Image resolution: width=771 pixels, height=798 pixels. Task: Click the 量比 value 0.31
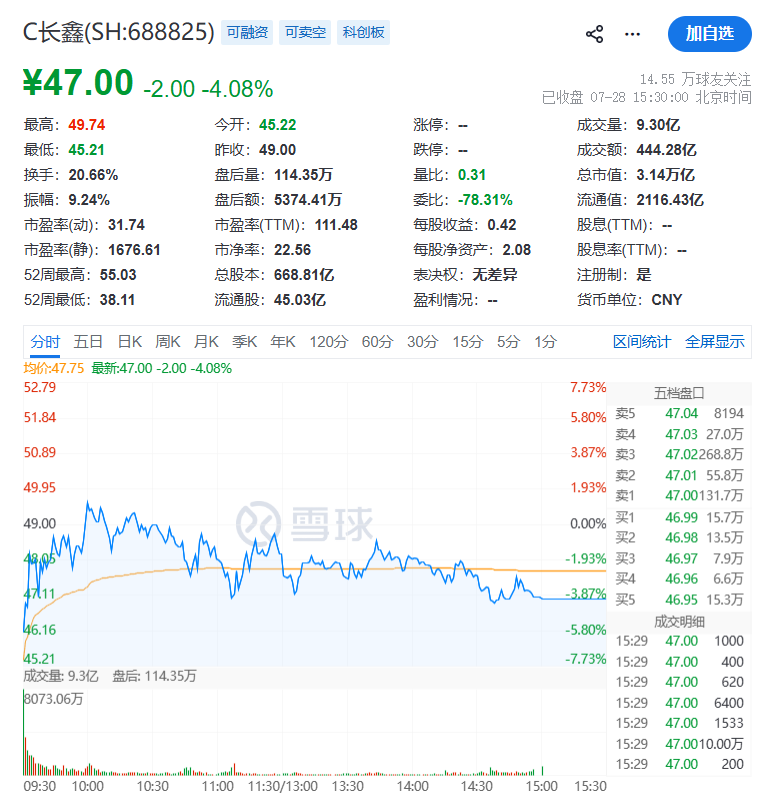472,175
